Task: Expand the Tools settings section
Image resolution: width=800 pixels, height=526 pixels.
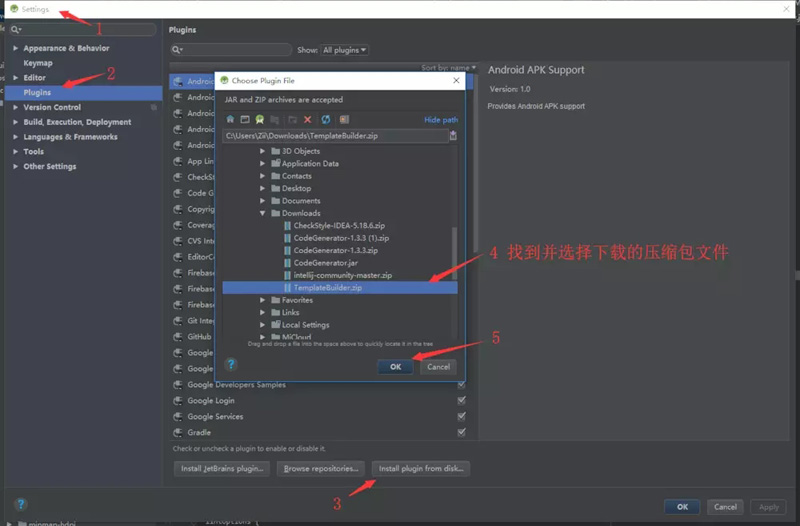Action: point(15,152)
